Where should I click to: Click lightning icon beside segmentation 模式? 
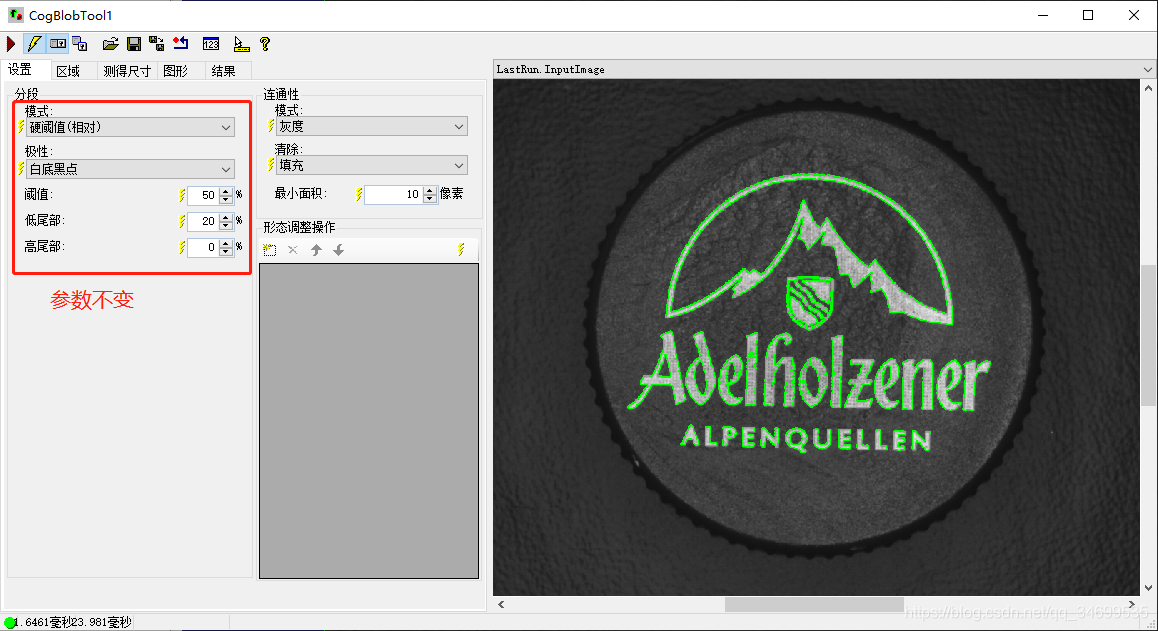21,127
